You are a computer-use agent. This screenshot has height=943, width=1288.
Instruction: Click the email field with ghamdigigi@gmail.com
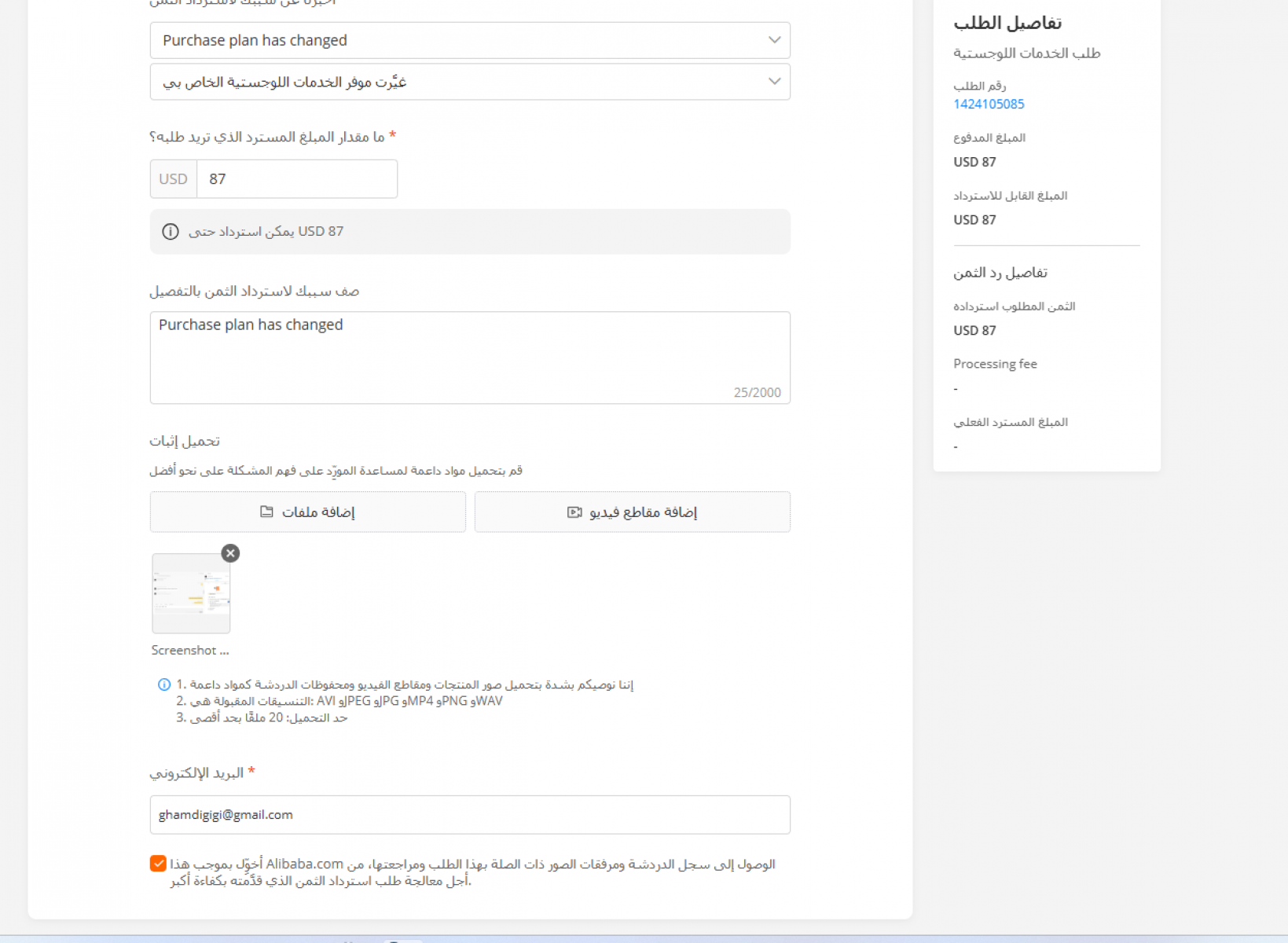click(x=470, y=815)
